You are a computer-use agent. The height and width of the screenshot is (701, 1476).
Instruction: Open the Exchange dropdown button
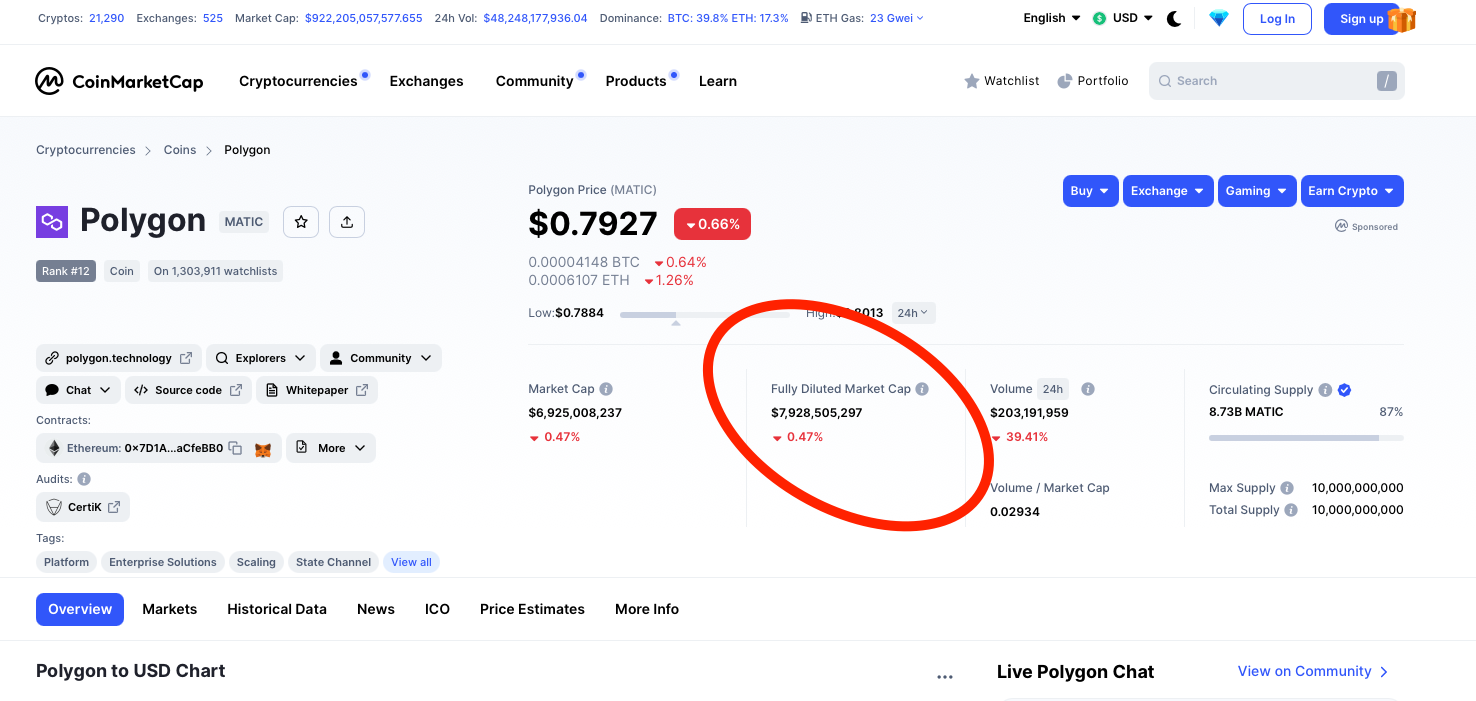pos(1168,191)
